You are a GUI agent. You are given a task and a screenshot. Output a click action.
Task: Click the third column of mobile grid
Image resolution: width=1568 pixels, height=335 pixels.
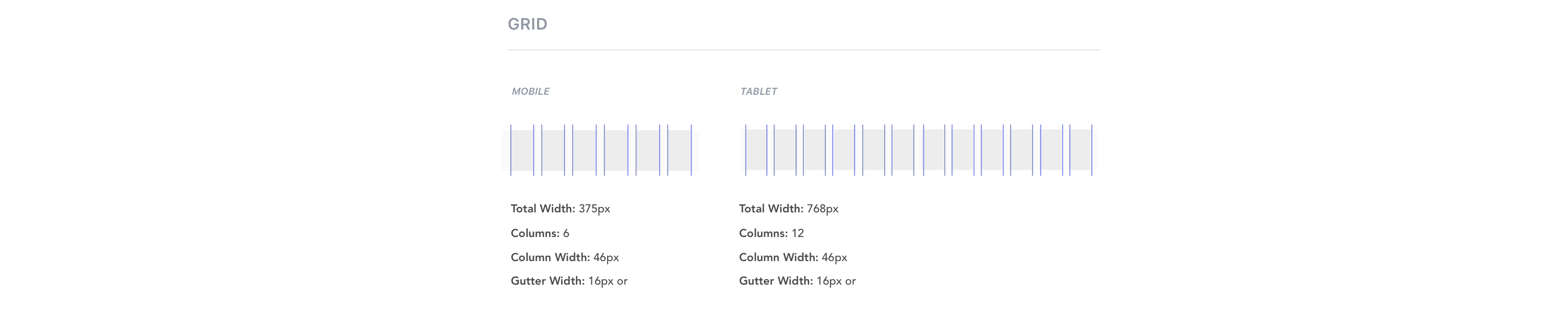pos(584,151)
